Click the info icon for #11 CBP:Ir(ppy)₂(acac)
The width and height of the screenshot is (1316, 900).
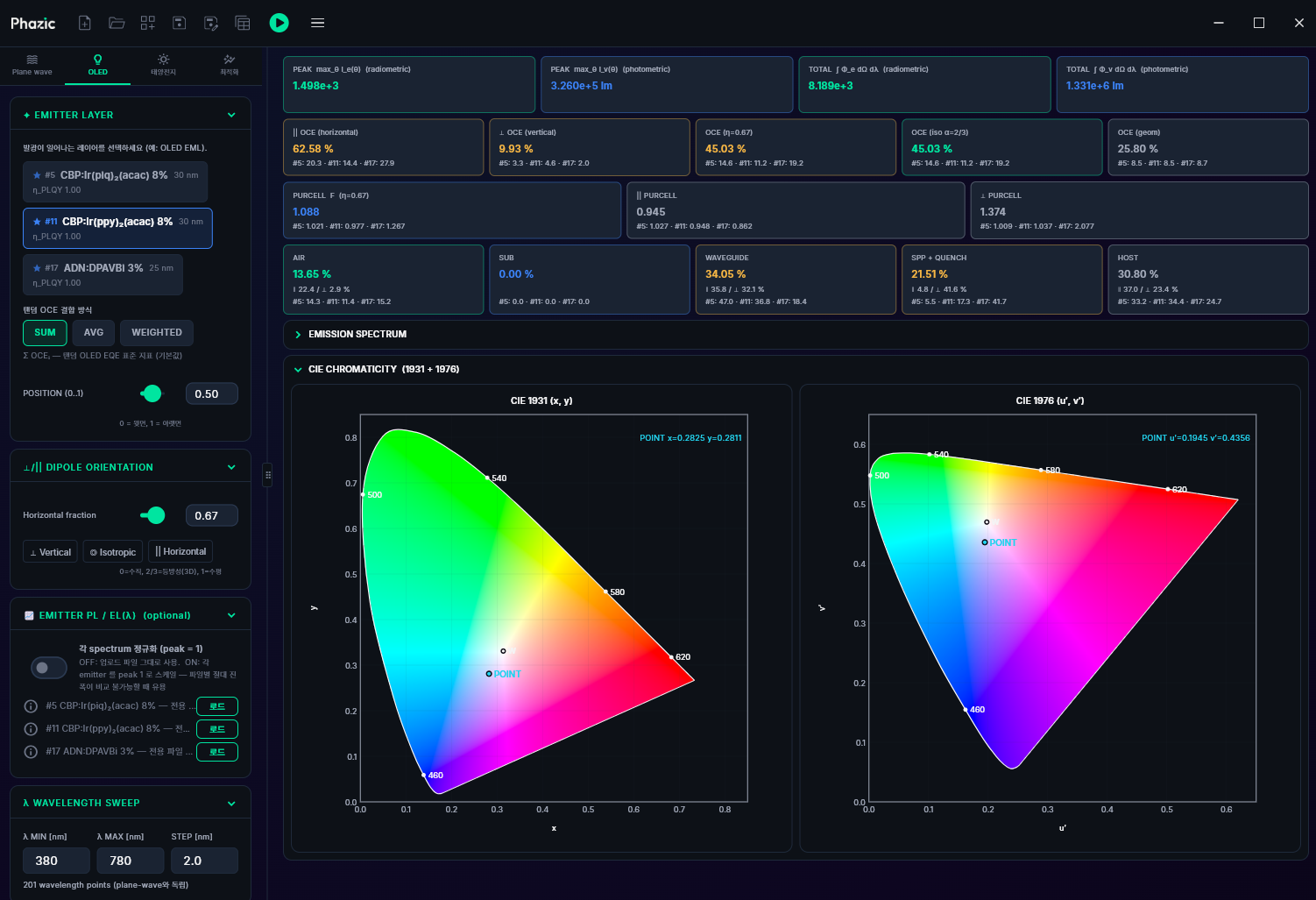click(31, 729)
